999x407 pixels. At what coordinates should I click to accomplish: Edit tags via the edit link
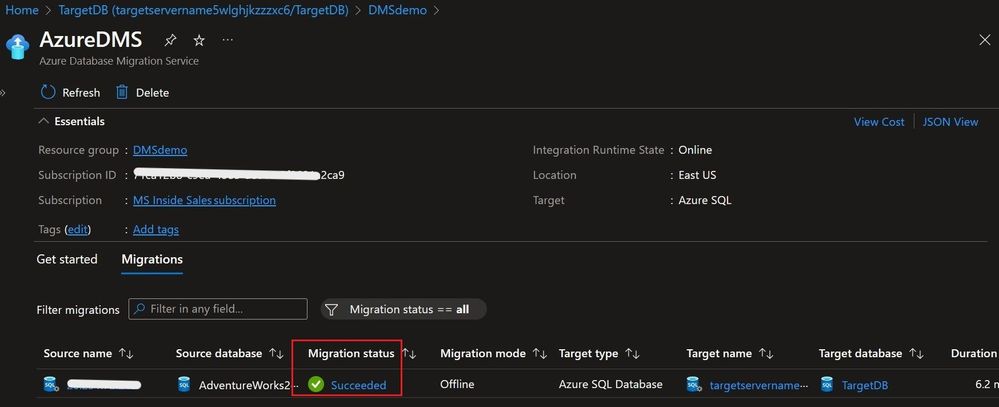78,229
